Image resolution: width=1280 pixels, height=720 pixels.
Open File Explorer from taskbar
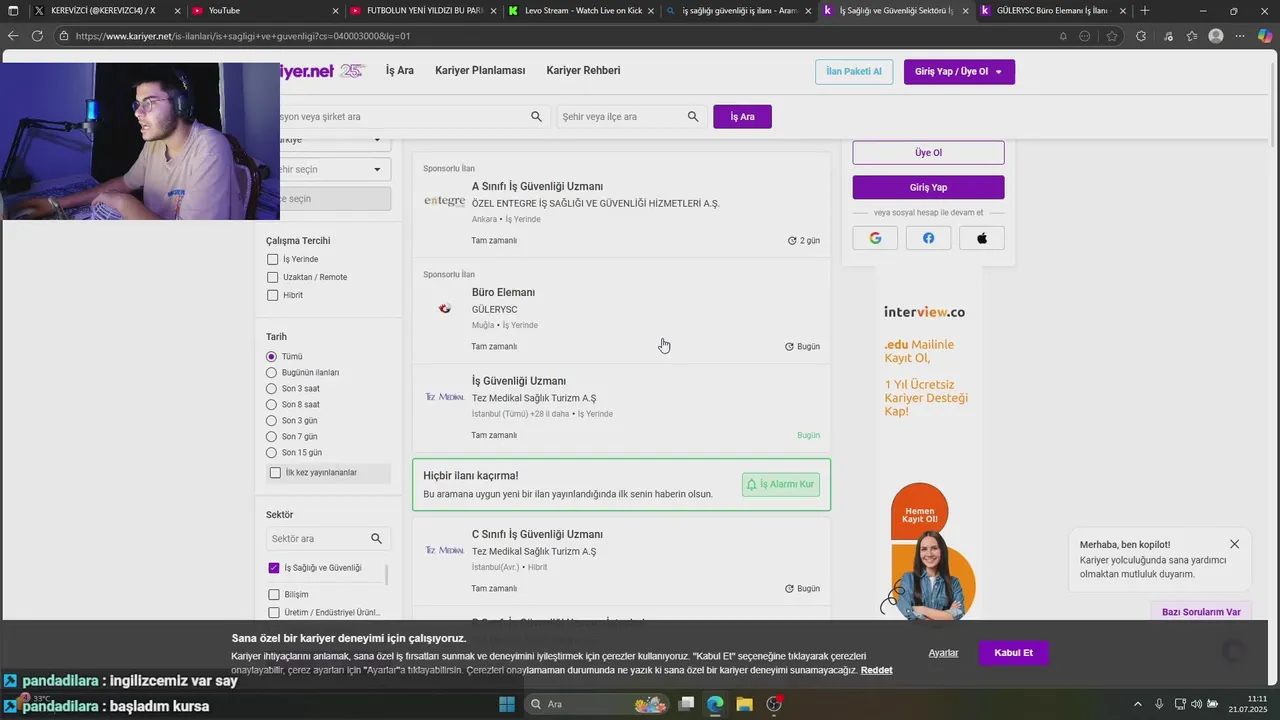pos(744,704)
